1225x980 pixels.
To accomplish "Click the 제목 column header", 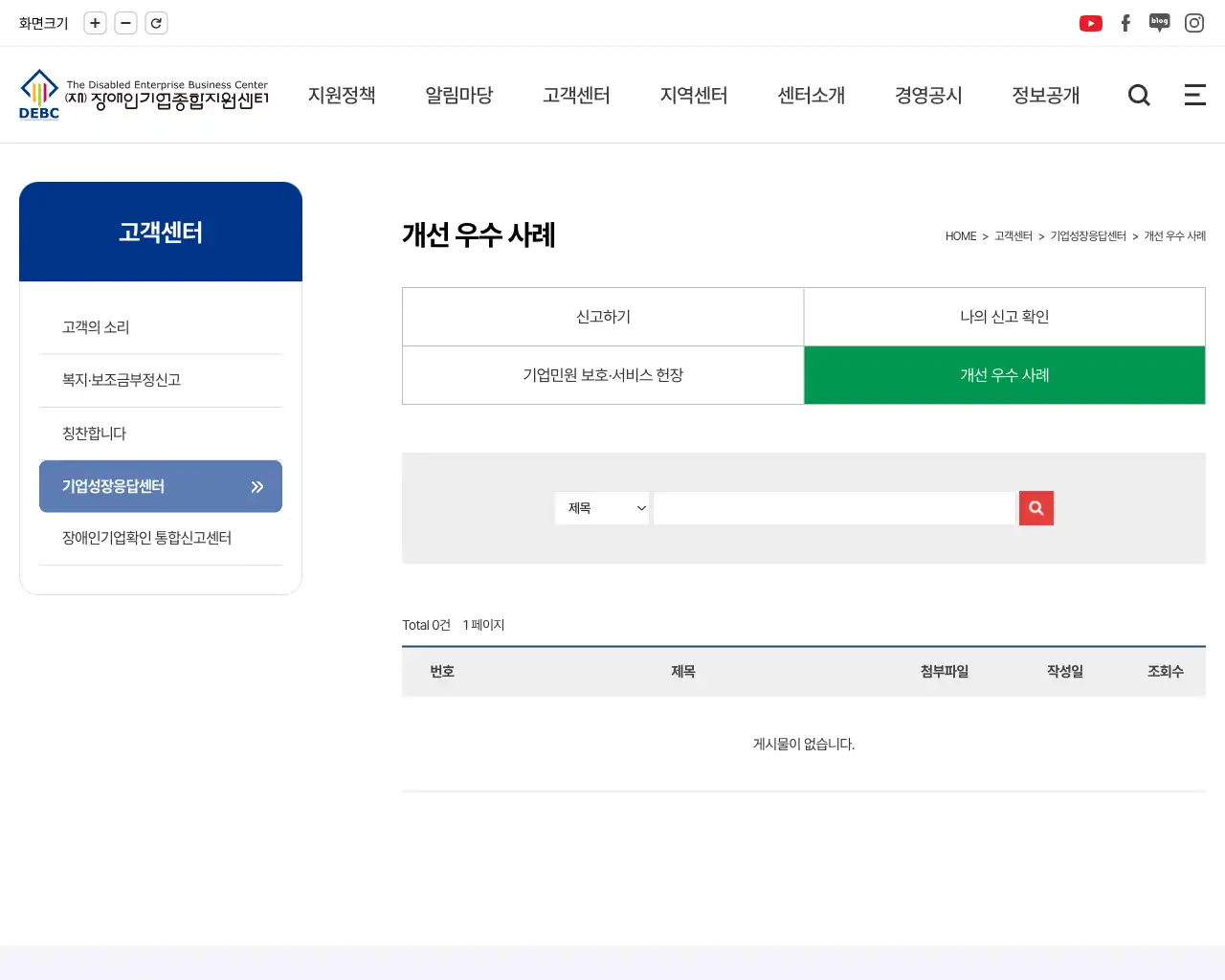I will 683,672.
